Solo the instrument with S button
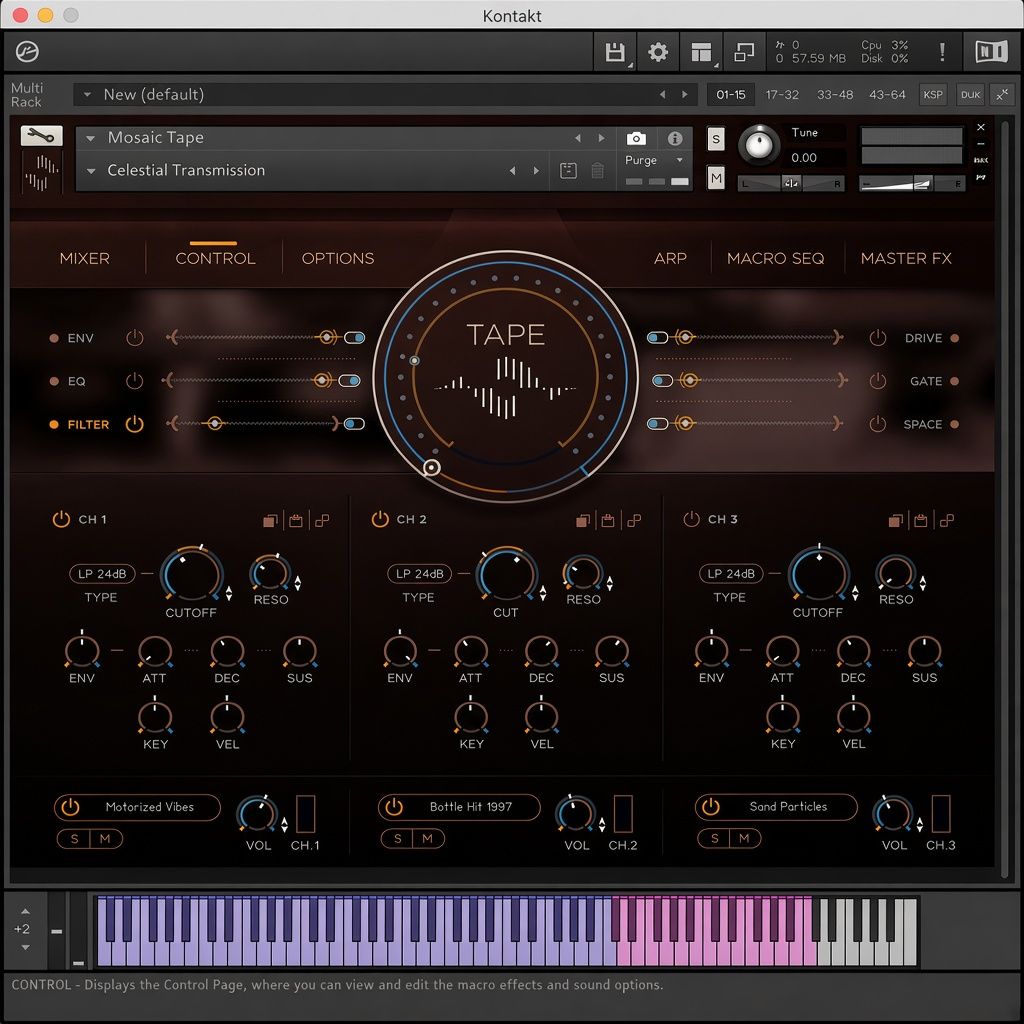The width and height of the screenshot is (1024, 1024). [x=716, y=138]
